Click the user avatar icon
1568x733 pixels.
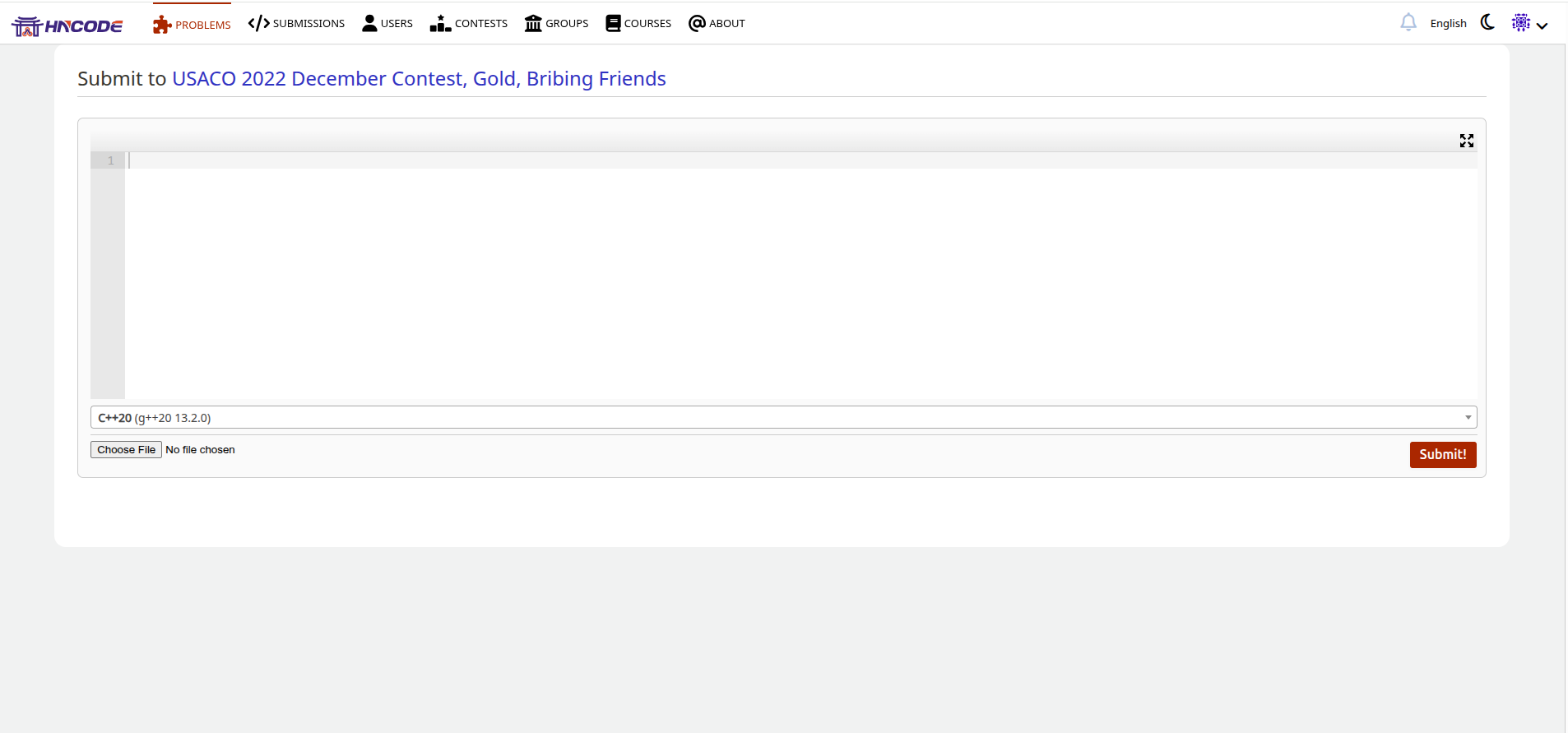[1521, 22]
